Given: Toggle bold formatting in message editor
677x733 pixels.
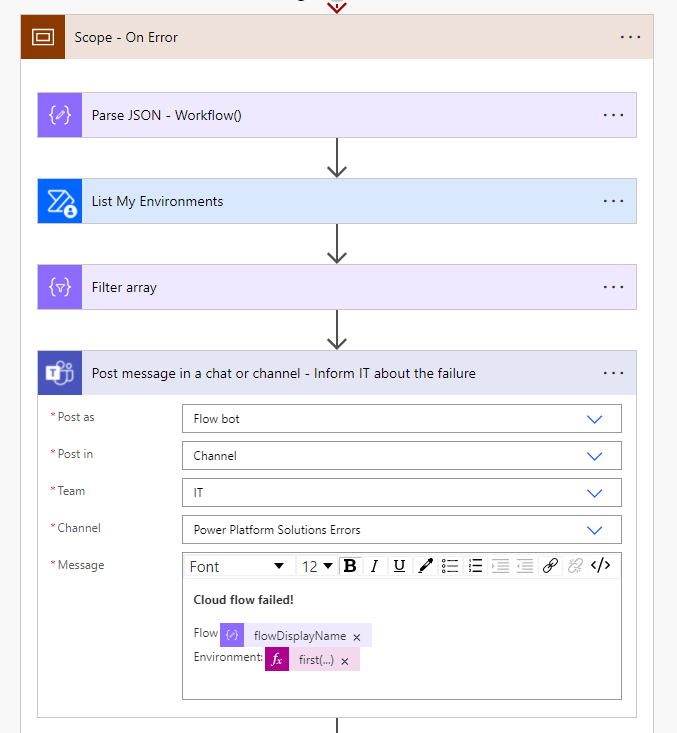Looking at the screenshot, I should (350, 566).
